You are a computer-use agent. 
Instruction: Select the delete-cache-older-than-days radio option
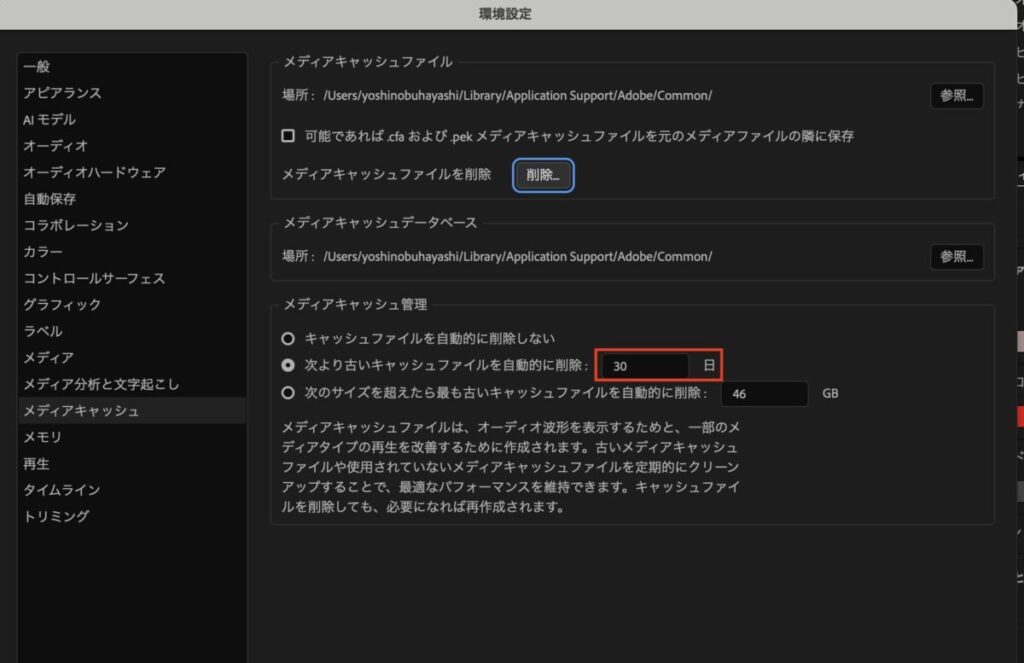pyautogui.click(x=289, y=366)
